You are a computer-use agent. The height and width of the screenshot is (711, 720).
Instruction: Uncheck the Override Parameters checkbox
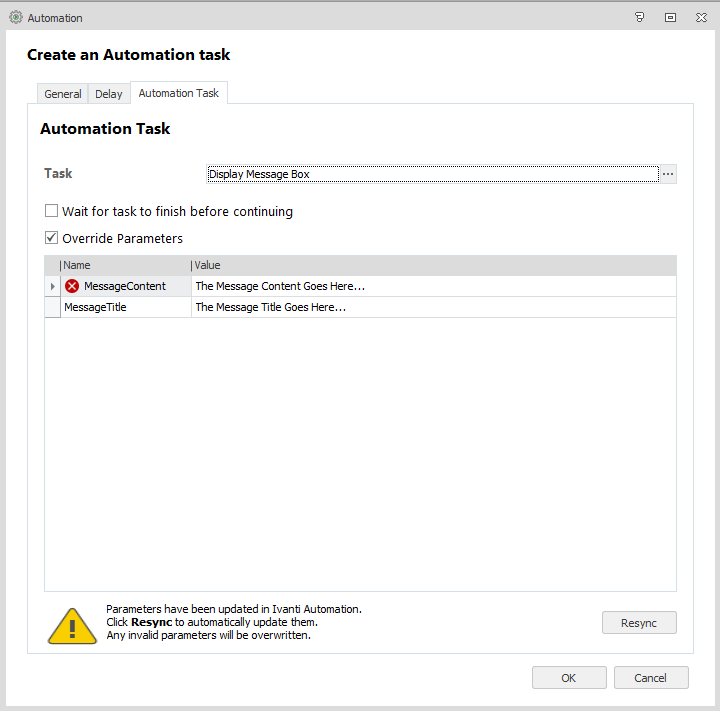pyautogui.click(x=52, y=239)
